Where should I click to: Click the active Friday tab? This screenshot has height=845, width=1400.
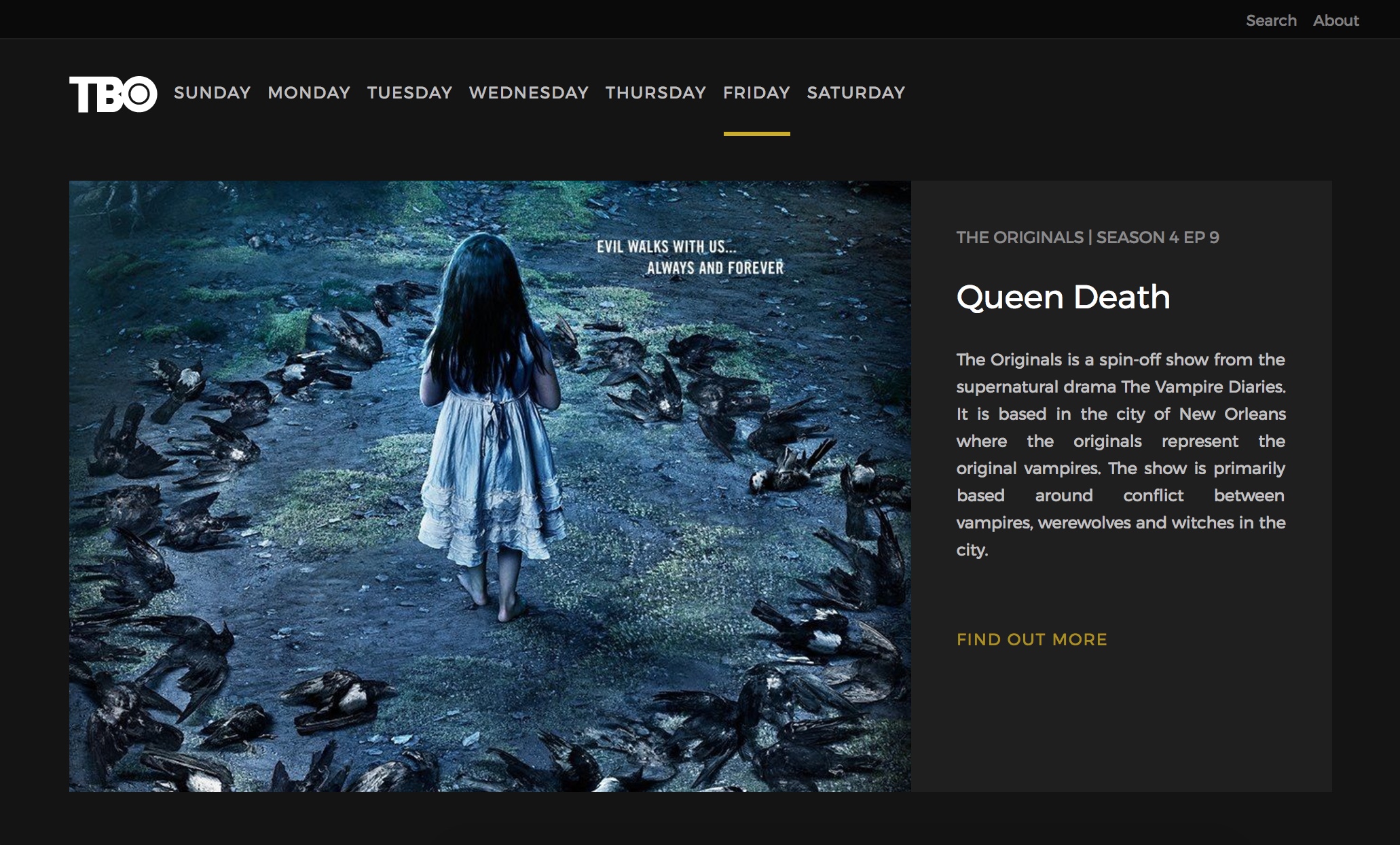tap(756, 92)
